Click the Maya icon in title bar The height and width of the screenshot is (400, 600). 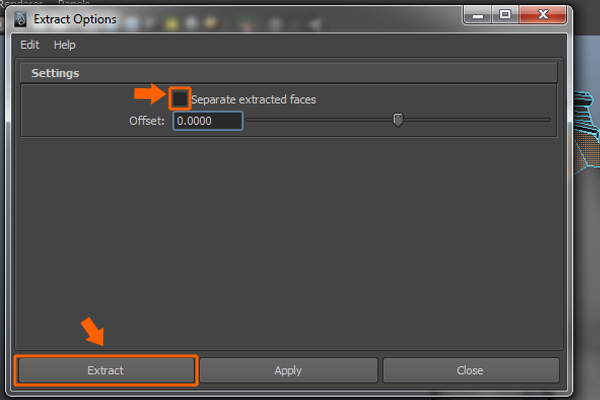(x=20, y=19)
